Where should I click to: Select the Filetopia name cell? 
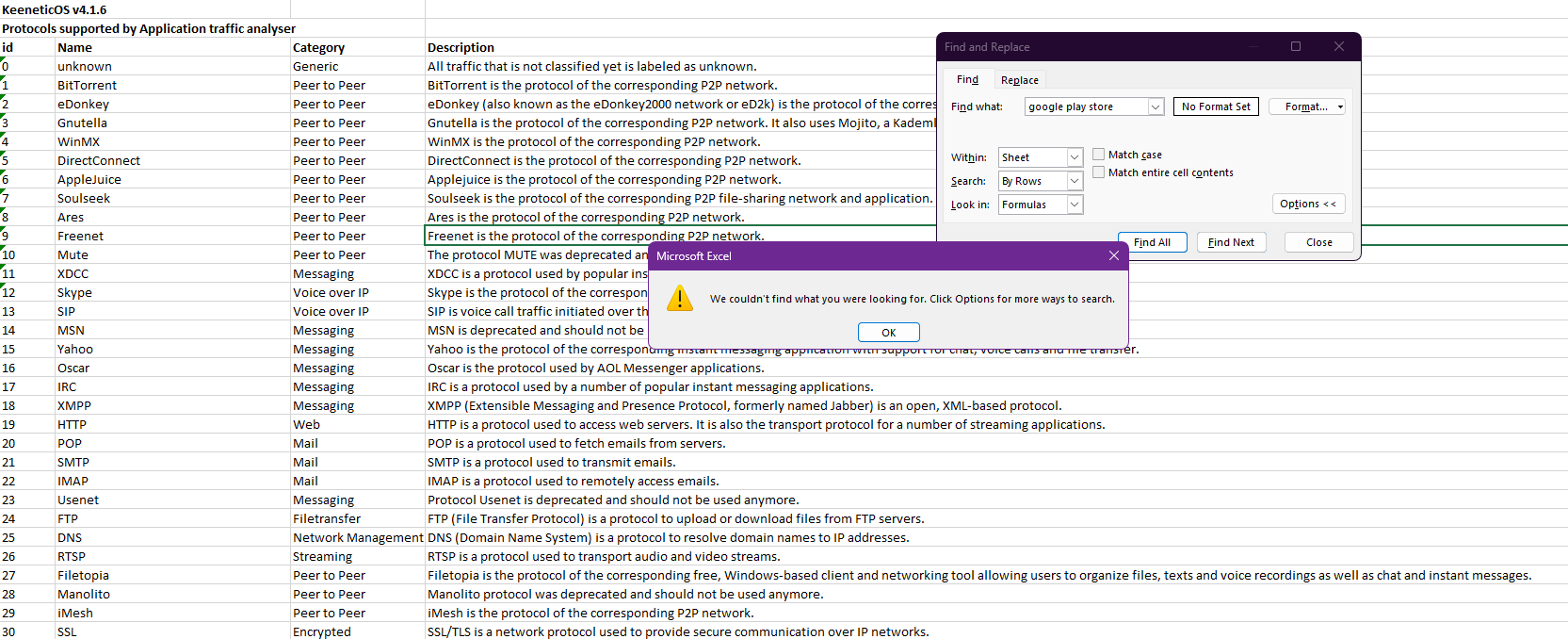[x=172, y=575]
